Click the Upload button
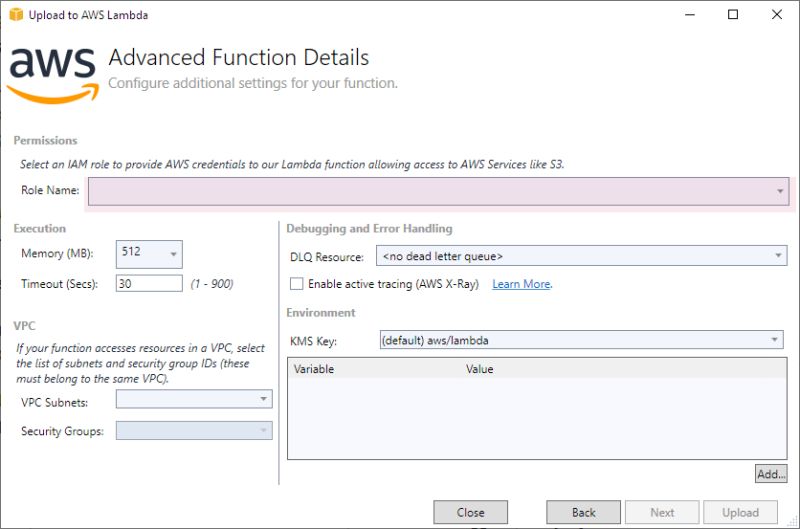Image resolution: width=800 pixels, height=529 pixels. tap(740, 512)
